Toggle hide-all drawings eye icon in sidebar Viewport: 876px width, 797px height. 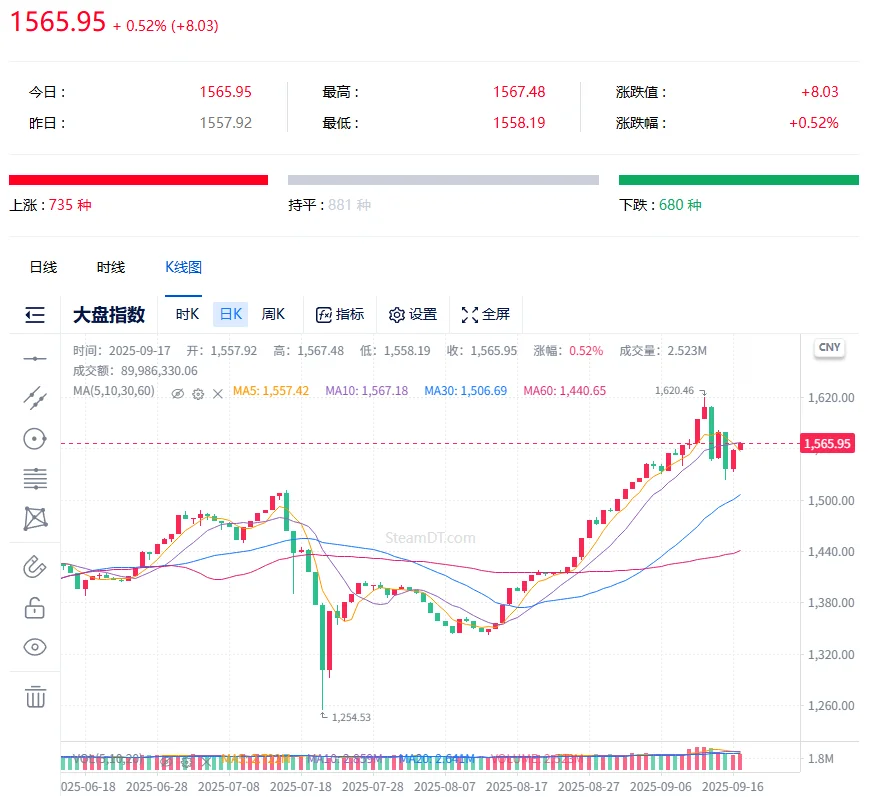(34, 646)
